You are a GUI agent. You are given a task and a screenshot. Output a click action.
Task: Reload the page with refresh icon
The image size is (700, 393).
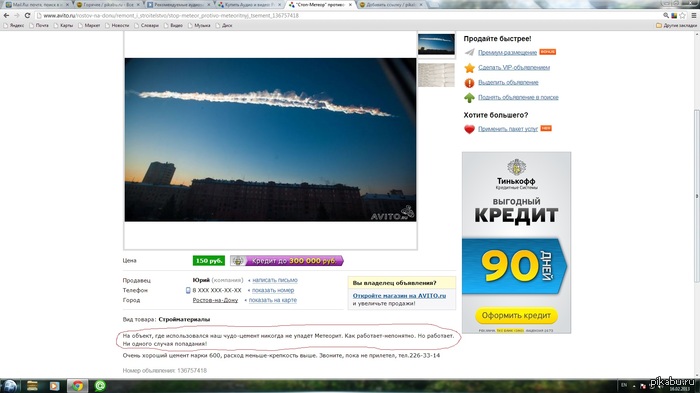pos(27,15)
